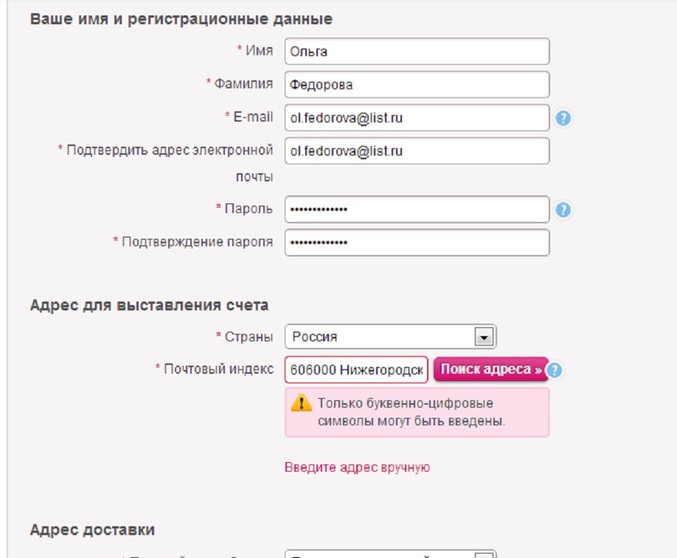Viewport: 677px width, 558px height.
Task: Click the error text about буквенно-цифровые символы
Action: 410,412
